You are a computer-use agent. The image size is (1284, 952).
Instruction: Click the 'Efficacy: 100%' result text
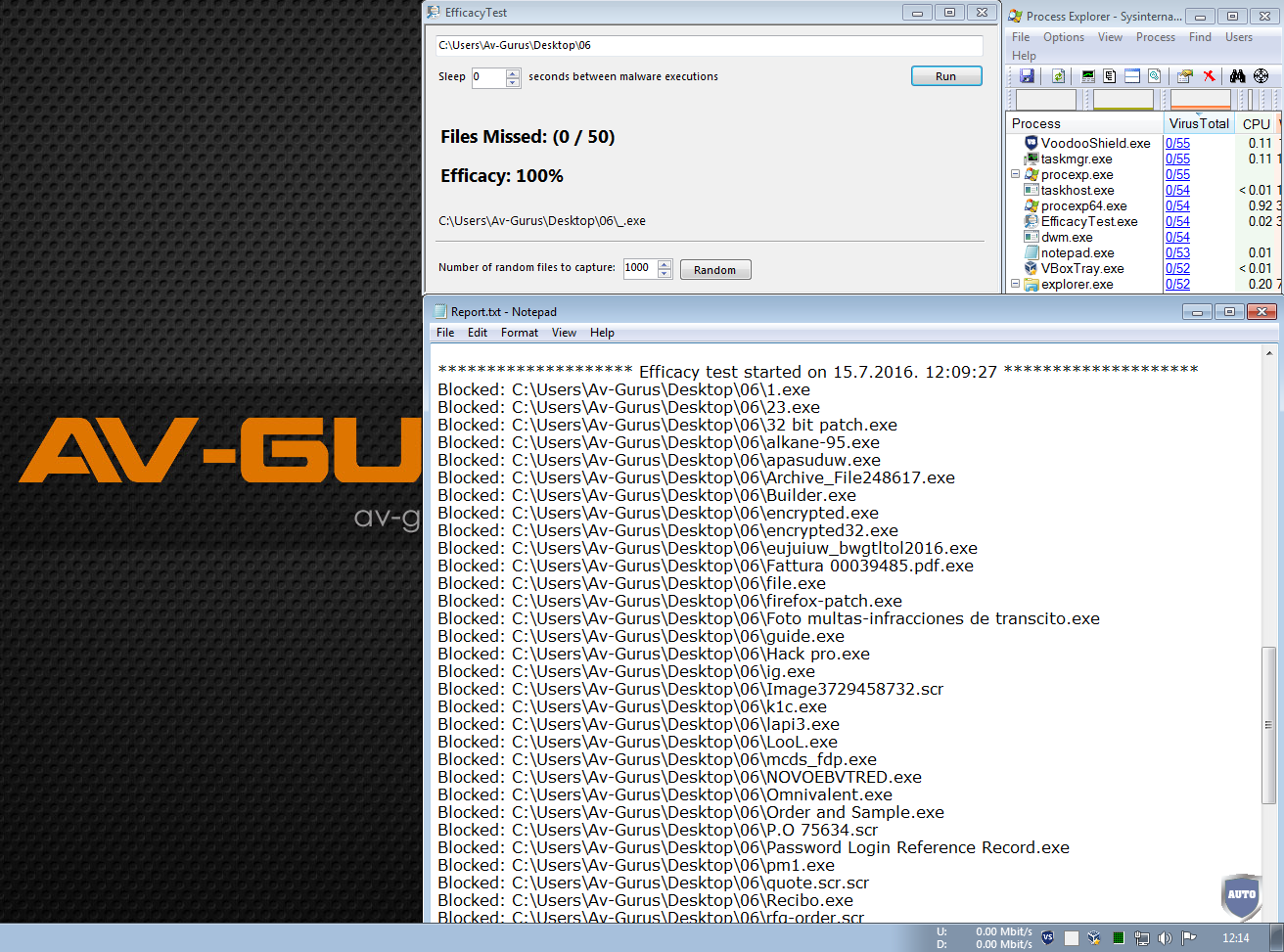502,176
